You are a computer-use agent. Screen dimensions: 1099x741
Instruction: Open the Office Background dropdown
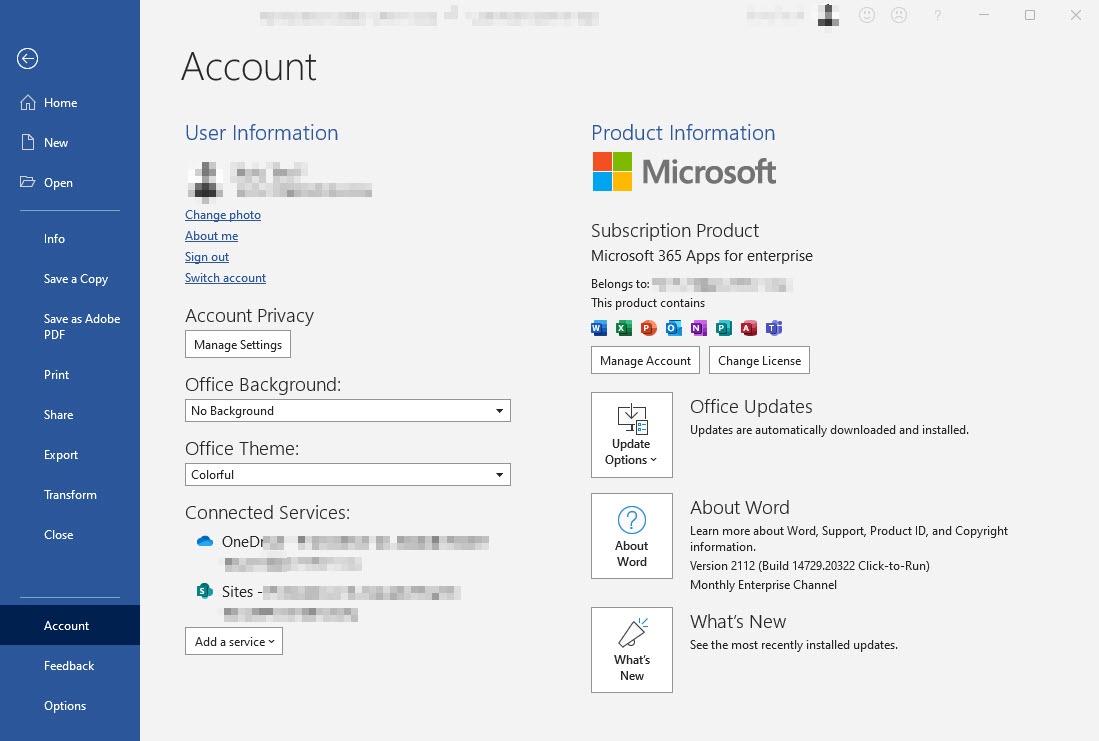point(348,411)
